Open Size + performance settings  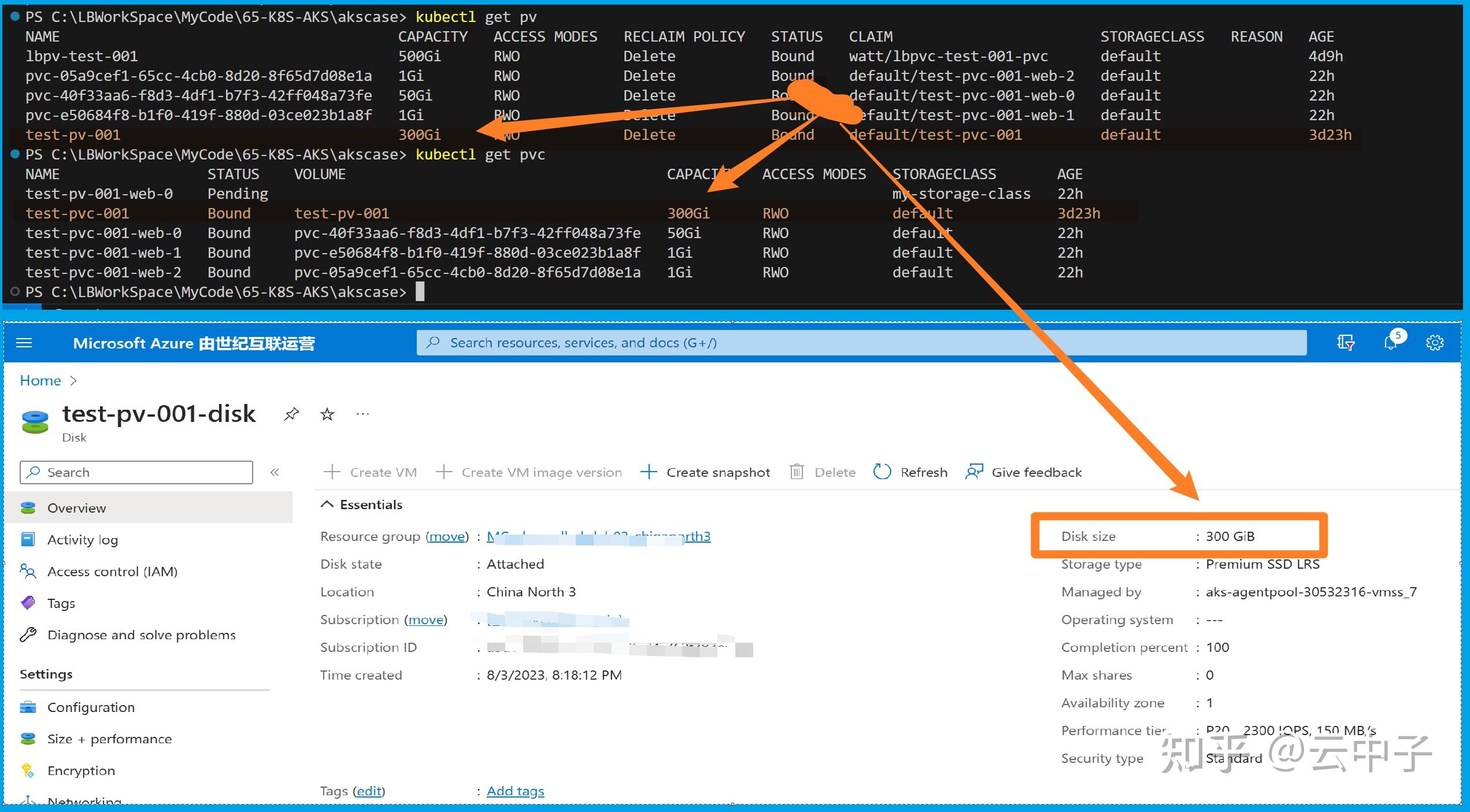point(109,739)
